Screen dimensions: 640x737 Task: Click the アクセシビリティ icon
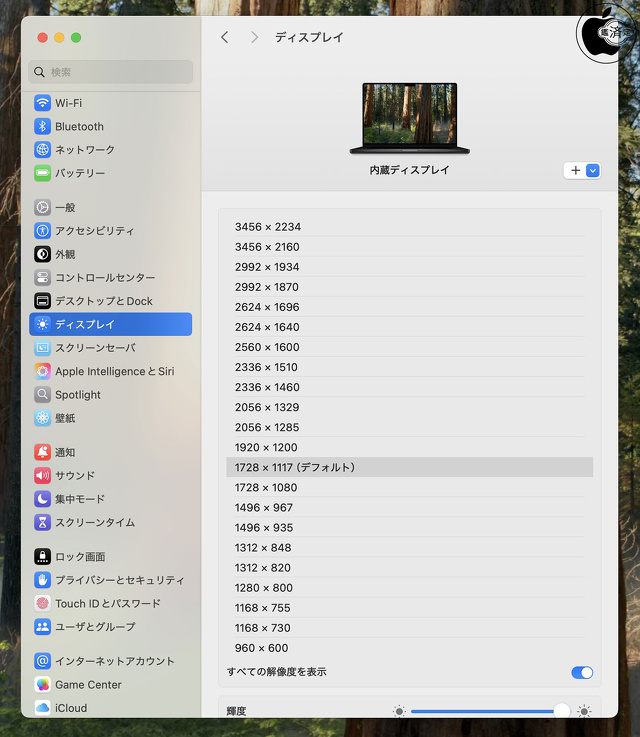42,231
